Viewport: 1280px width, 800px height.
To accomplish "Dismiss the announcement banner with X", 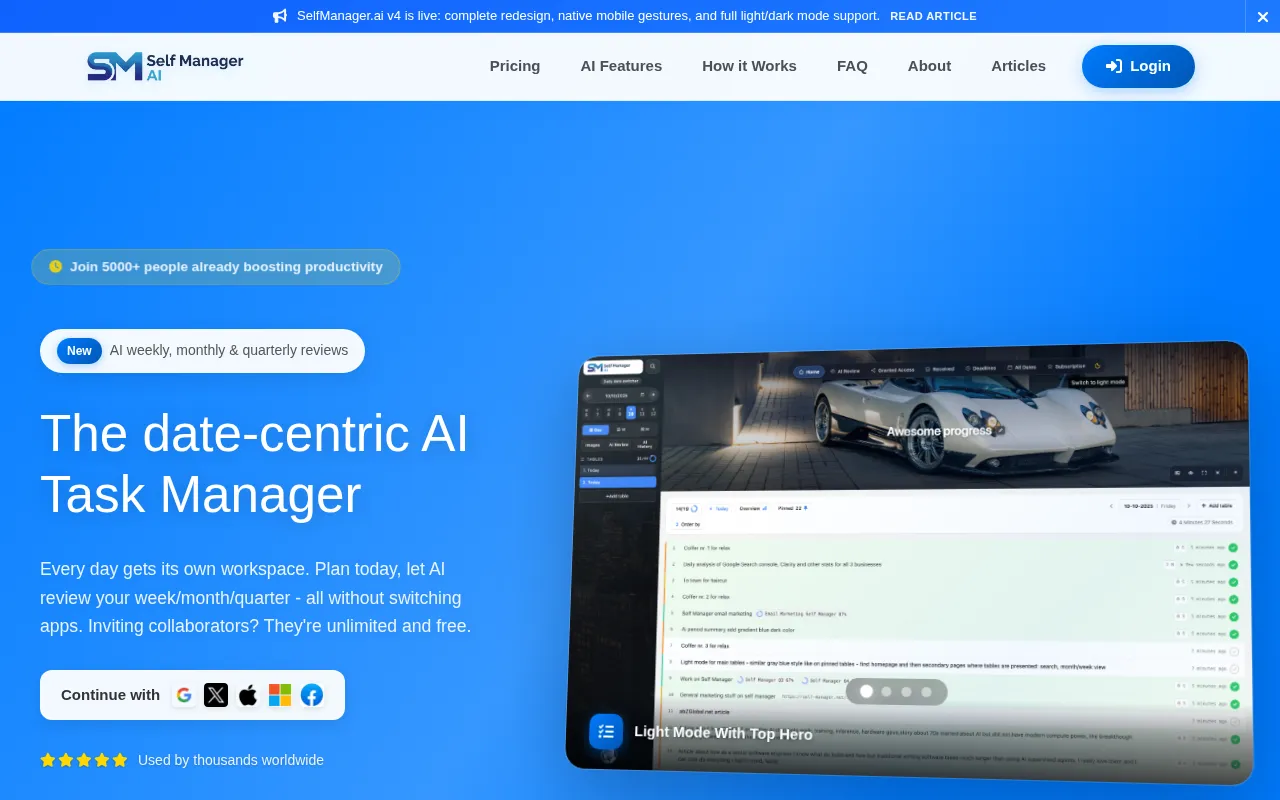I will 1262,17.
